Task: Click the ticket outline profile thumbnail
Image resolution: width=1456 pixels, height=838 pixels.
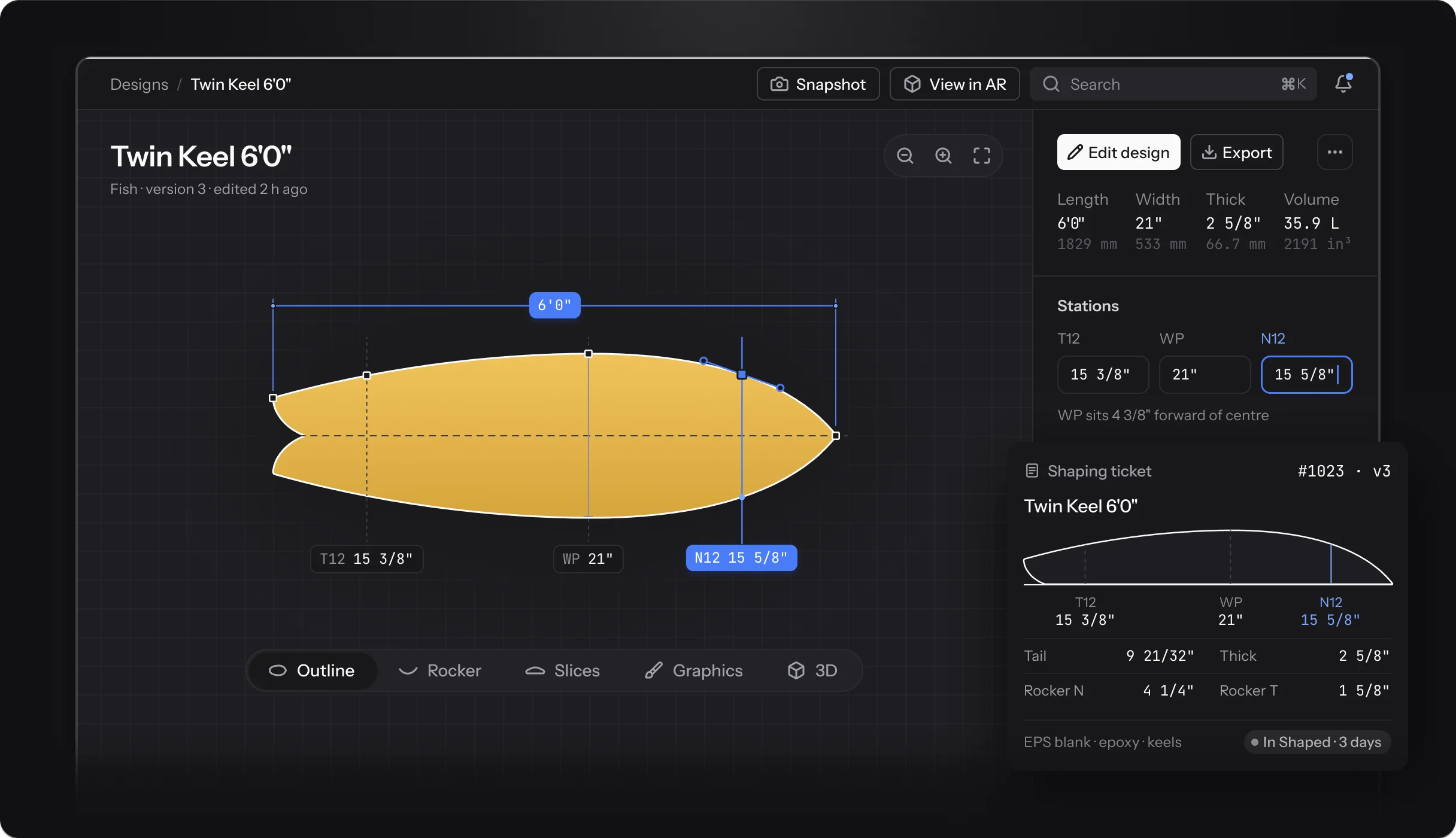Action: 1208,557
